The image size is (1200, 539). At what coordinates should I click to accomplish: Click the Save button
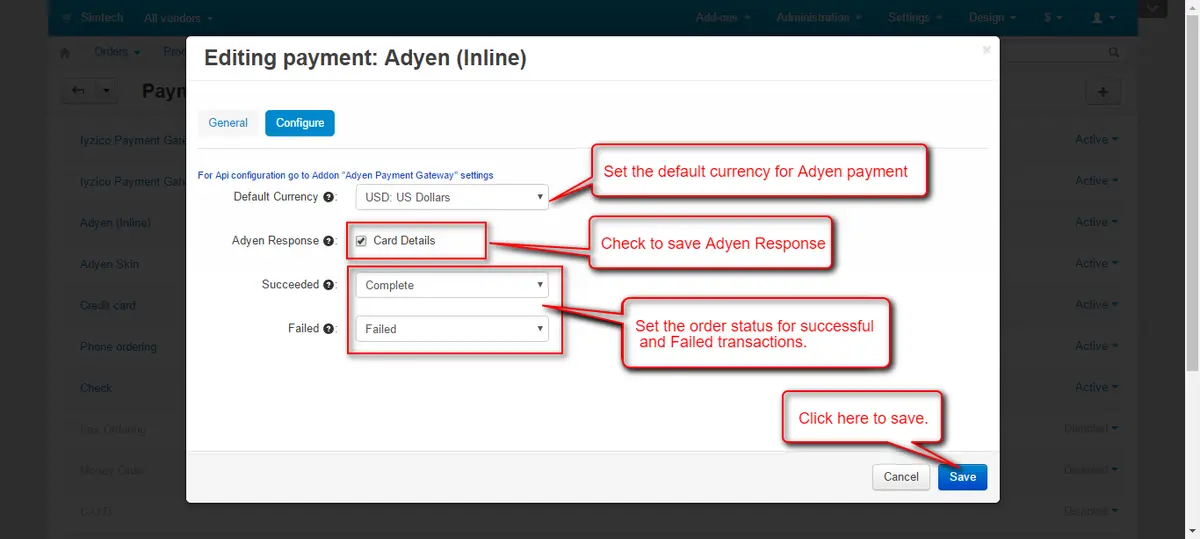tap(962, 477)
